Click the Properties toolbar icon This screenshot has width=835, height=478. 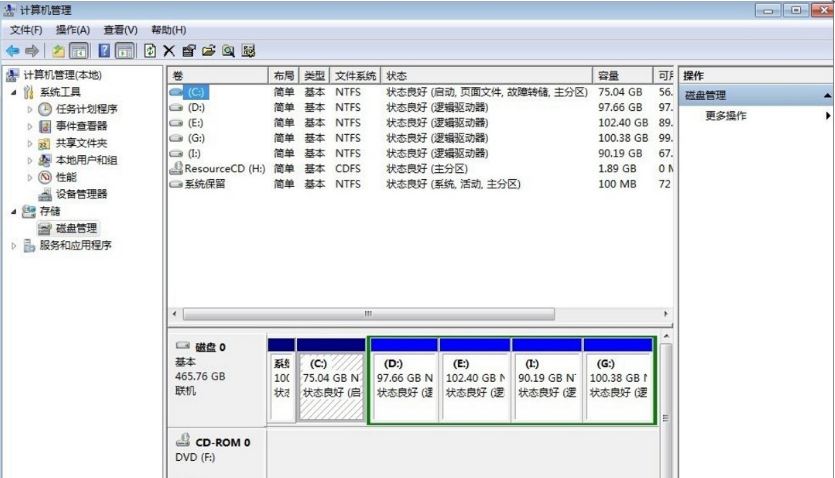click(189, 50)
